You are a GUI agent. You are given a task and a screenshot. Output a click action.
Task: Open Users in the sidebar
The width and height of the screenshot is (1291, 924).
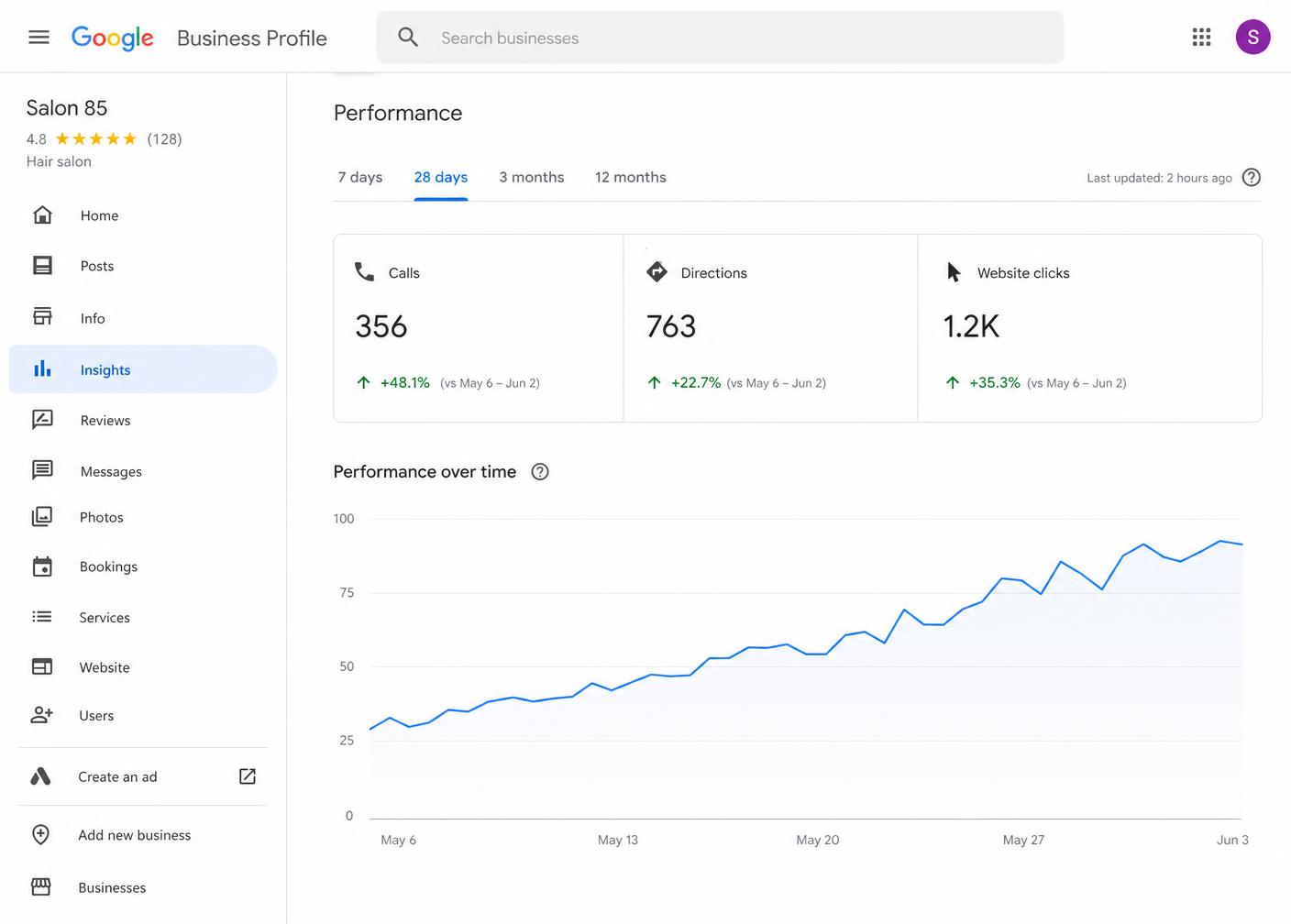pos(143,715)
